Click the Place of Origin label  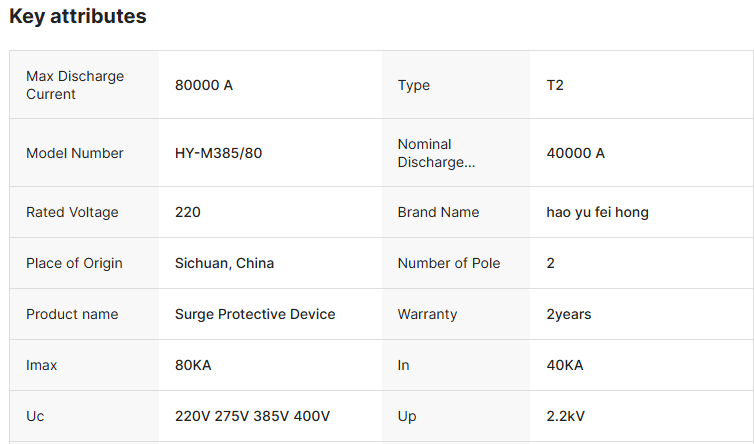click(74, 263)
